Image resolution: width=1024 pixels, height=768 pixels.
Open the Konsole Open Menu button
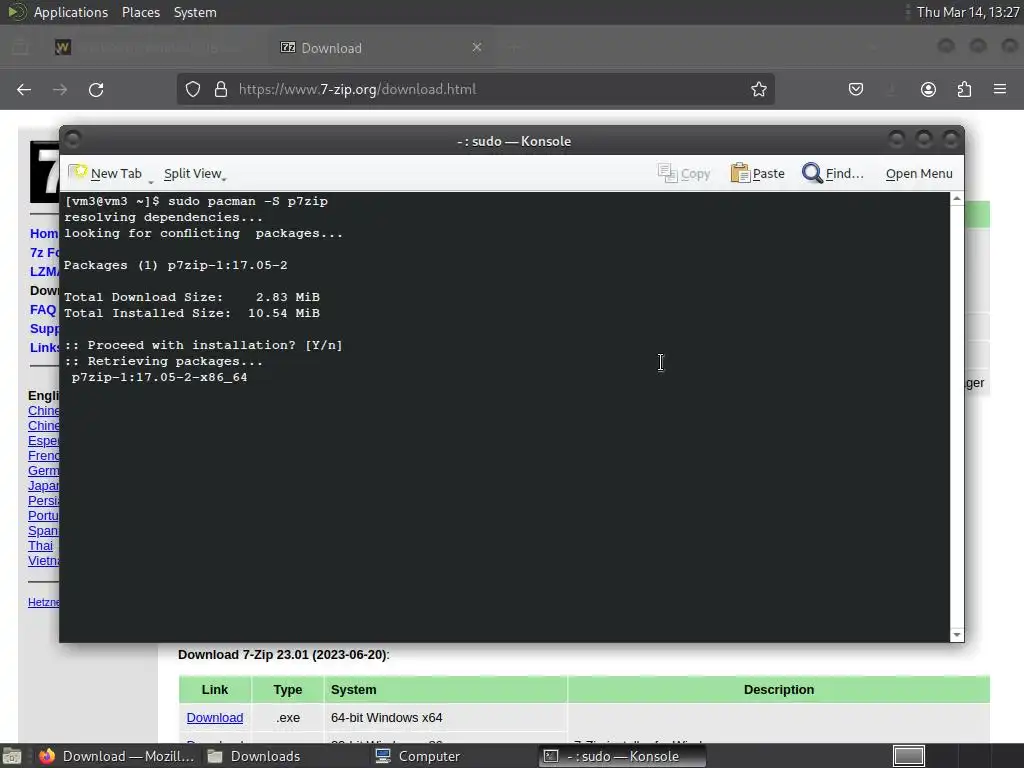[x=919, y=174]
